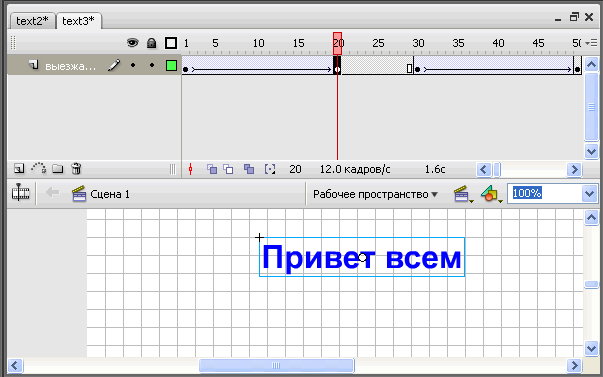Restore down the document window
The width and height of the screenshot is (603, 377).
pos(574,17)
